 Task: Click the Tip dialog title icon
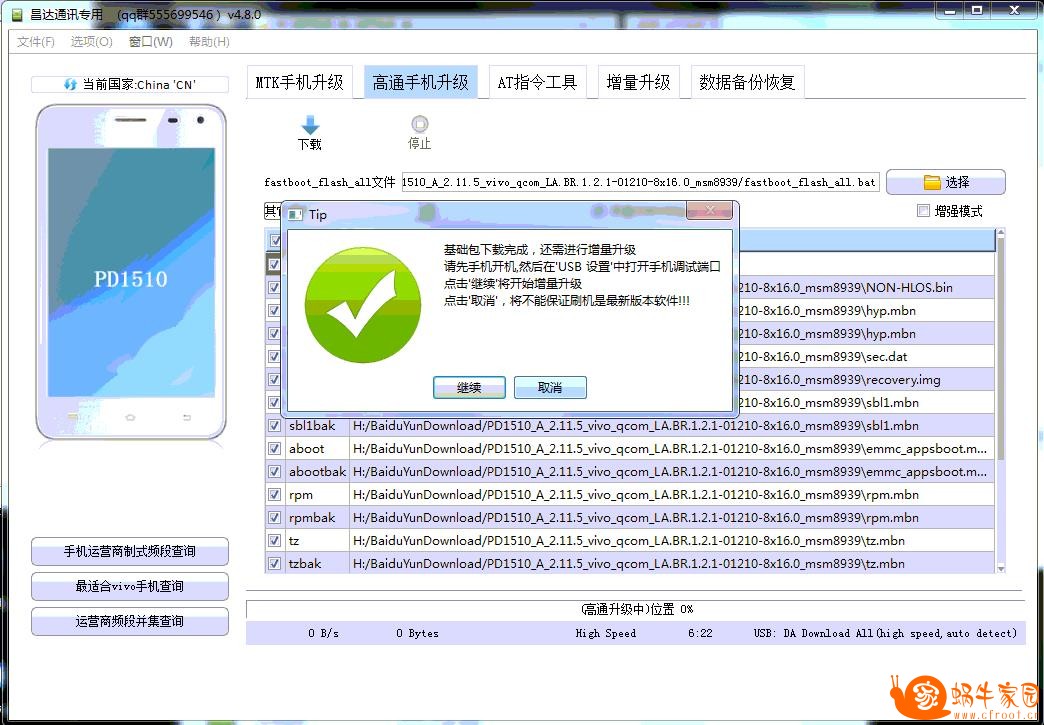pyautogui.click(x=294, y=215)
